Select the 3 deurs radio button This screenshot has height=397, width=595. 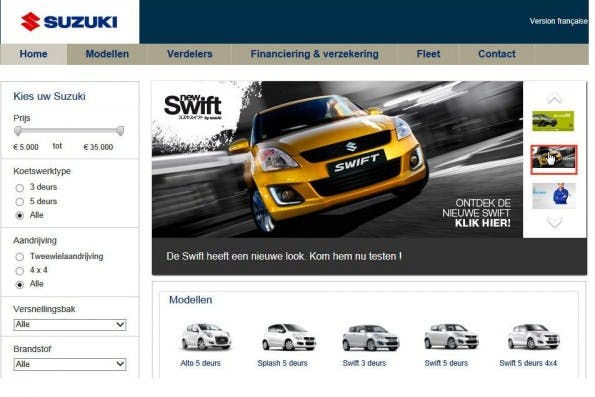pos(20,188)
